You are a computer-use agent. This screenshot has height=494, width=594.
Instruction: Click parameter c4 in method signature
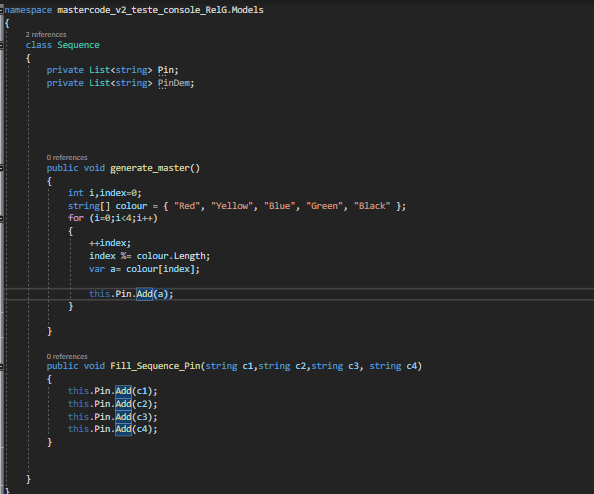[x=411, y=366]
